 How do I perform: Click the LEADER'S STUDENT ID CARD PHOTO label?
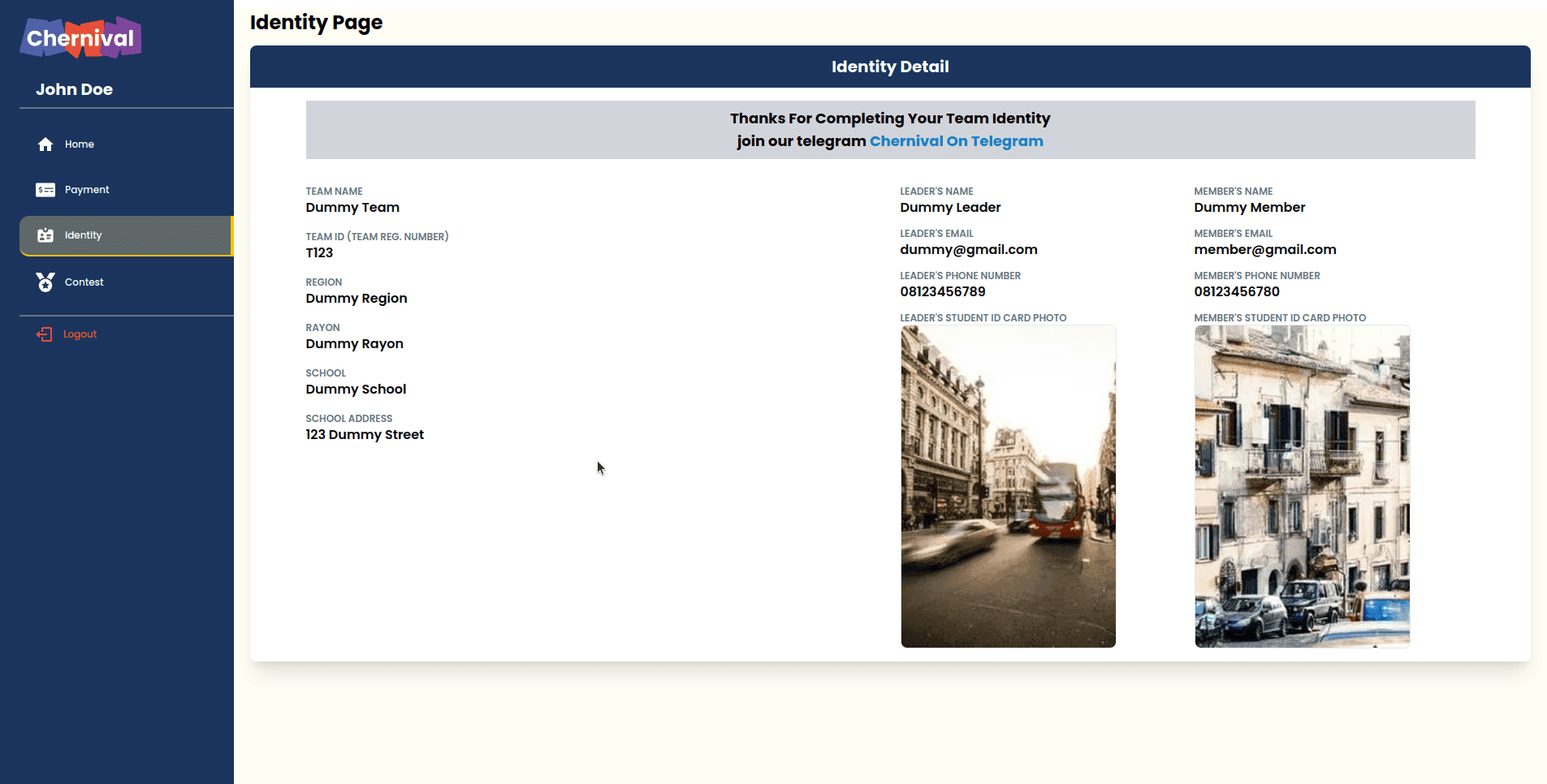(x=983, y=318)
